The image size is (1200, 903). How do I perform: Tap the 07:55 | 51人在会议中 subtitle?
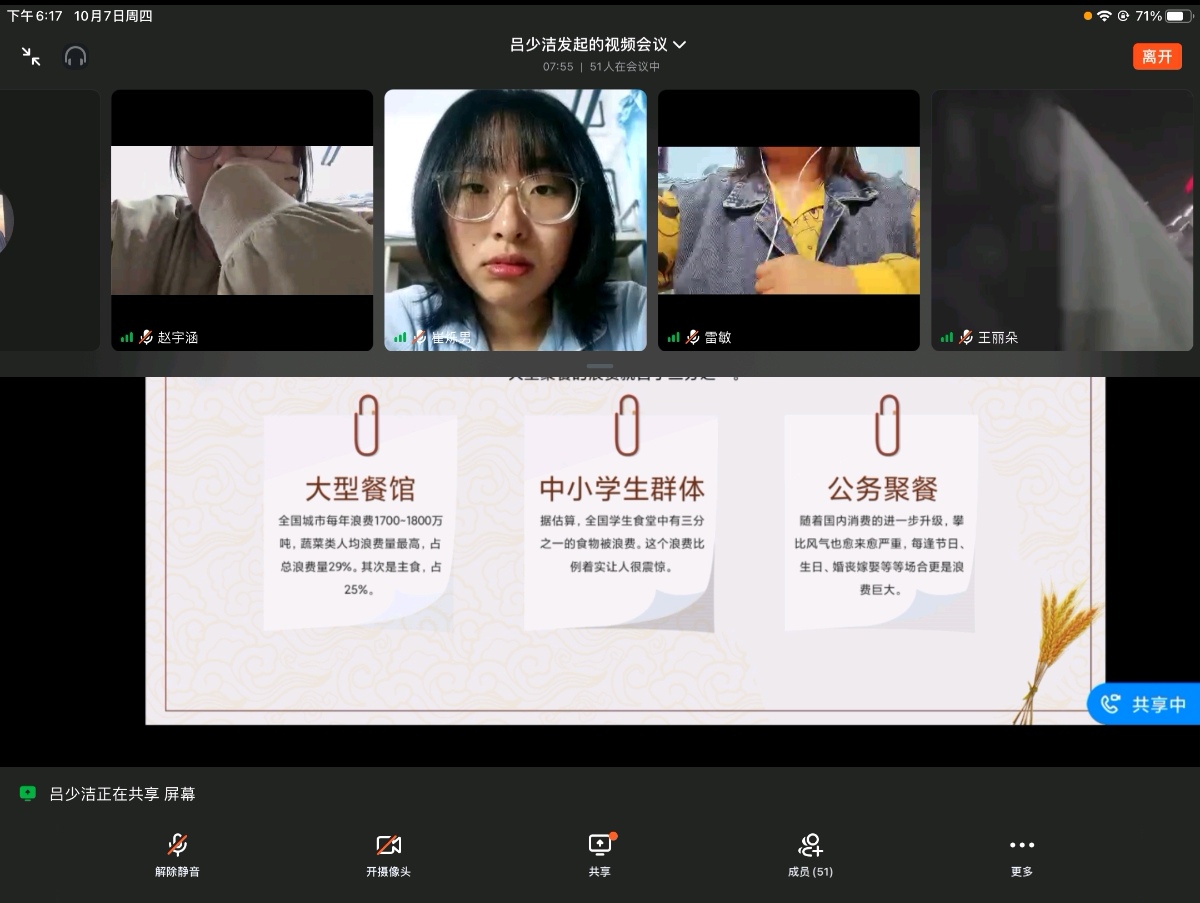[601, 67]
